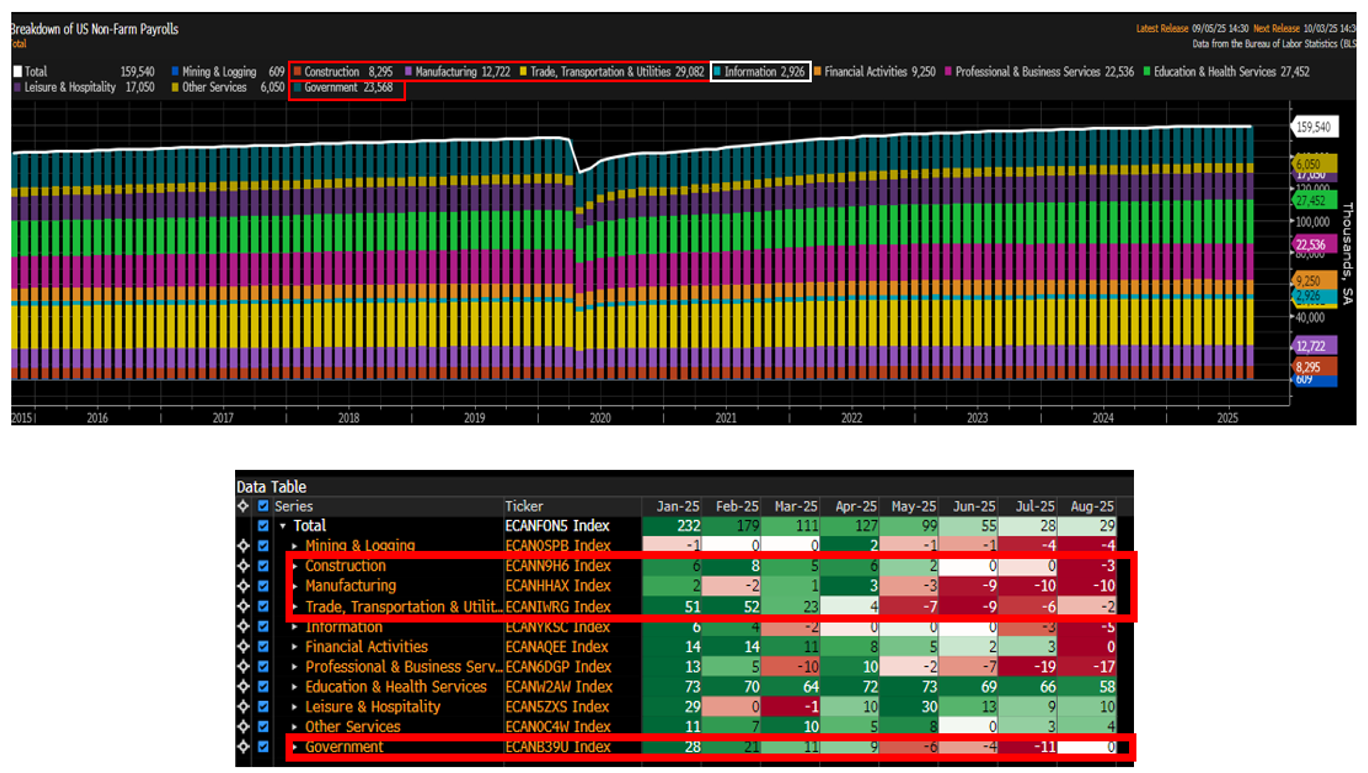Click the Financial Activities orange legend marker
1368x773 pixels.
coord(817,72)
